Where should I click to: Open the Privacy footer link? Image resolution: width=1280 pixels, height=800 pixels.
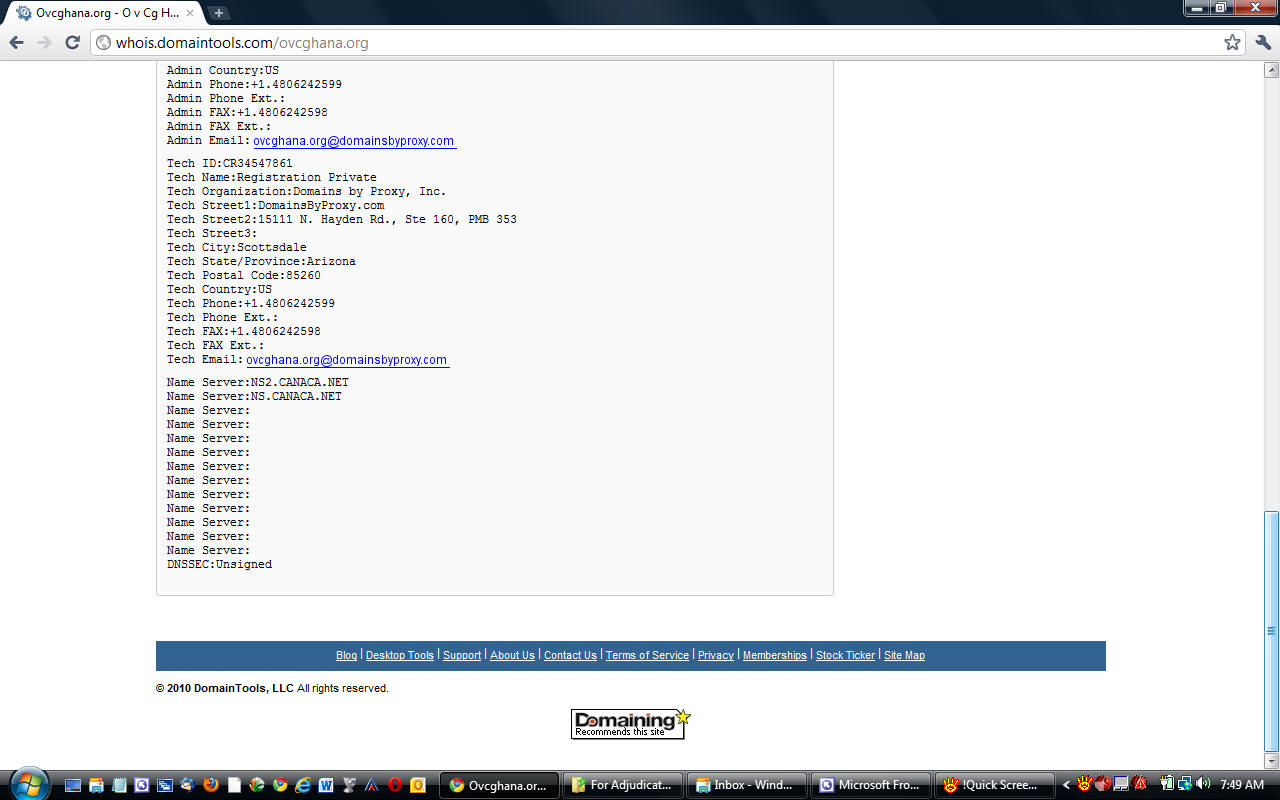(x=716, y=655)
